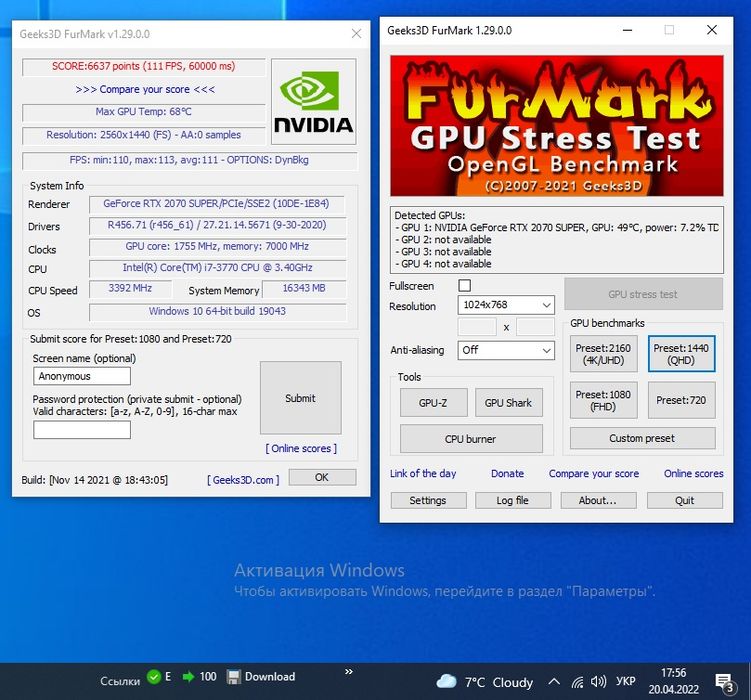The width and height of the screenshot is (751, 700).
Task: Enable the Fullscreen checkbox
Action: tap(465, 285)
